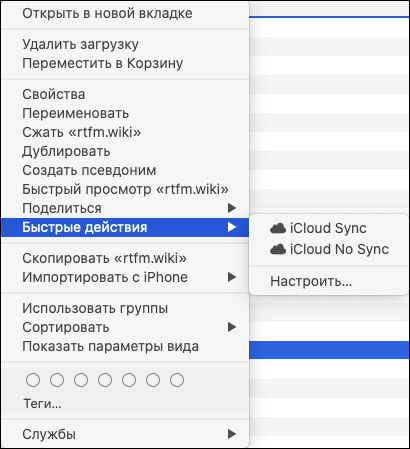Select the second tag color circle
The height and width of the screenshot is (449, 410).
coord(57,380)
